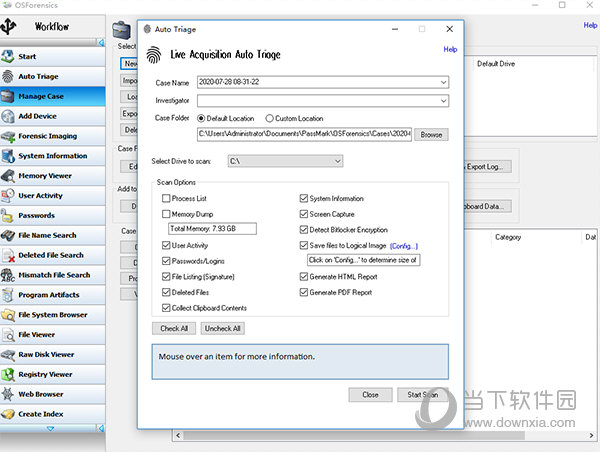Click the Add Device disc icon
Image resolution: width=600 pixels, height=452 pixels.
[8, 116]
